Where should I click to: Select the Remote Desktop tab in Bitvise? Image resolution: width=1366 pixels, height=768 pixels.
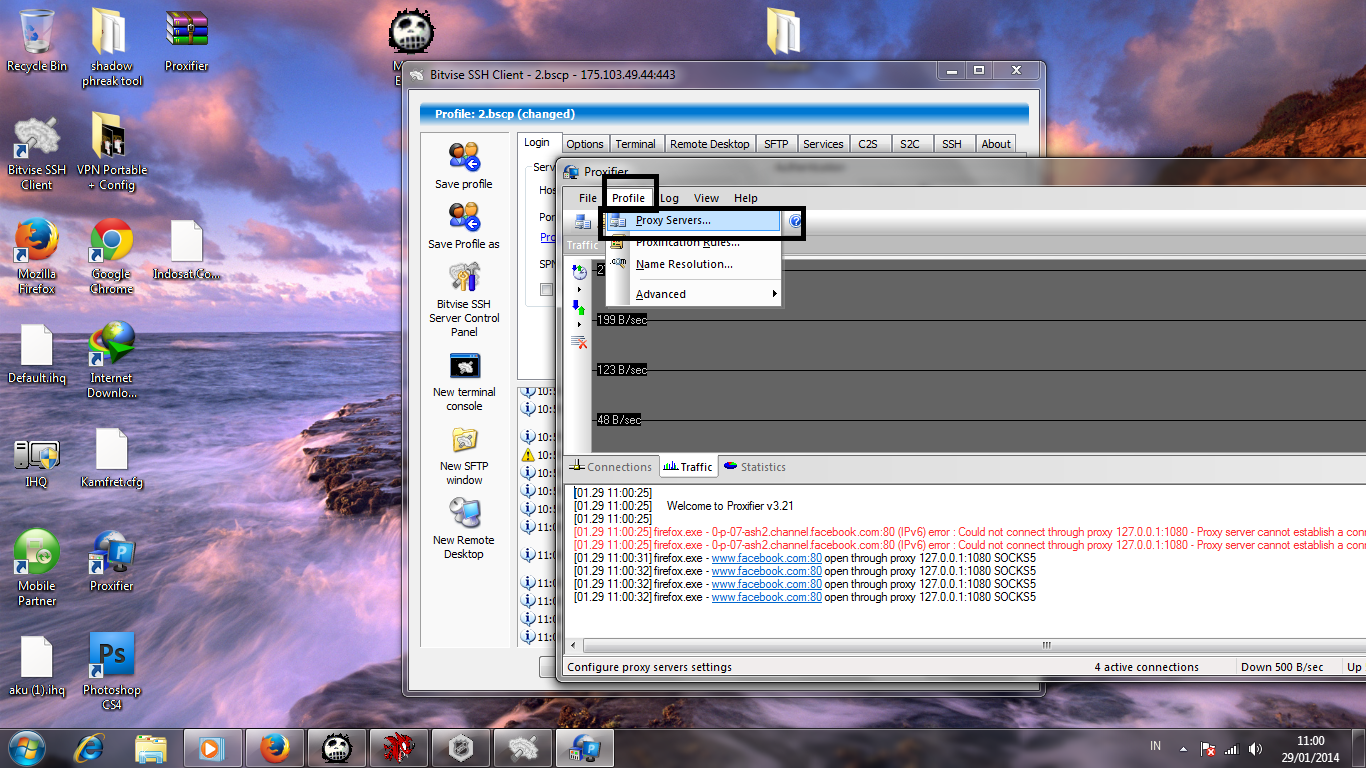[x=709, y=144]
